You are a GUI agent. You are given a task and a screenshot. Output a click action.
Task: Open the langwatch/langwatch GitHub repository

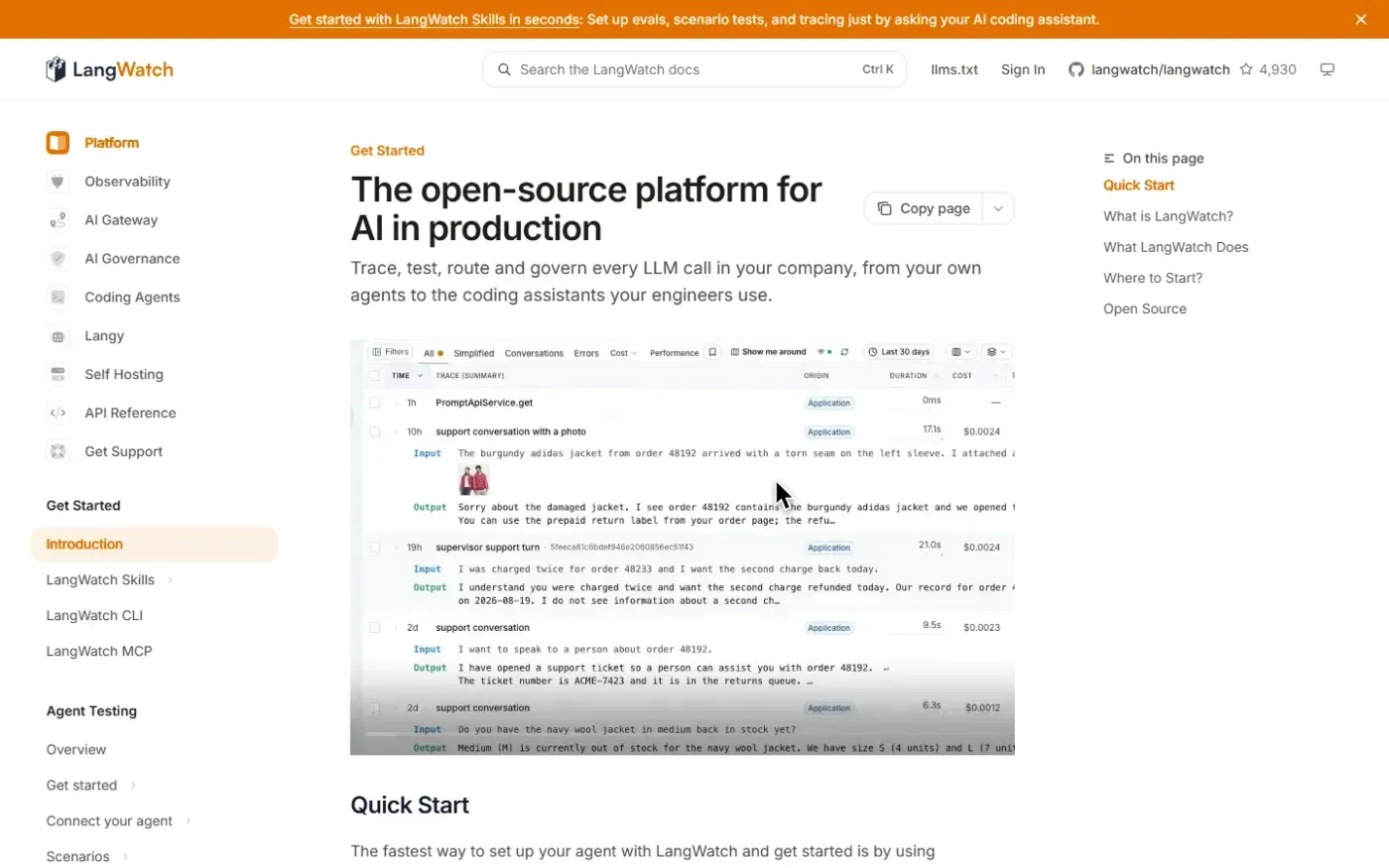(1149, 69)
